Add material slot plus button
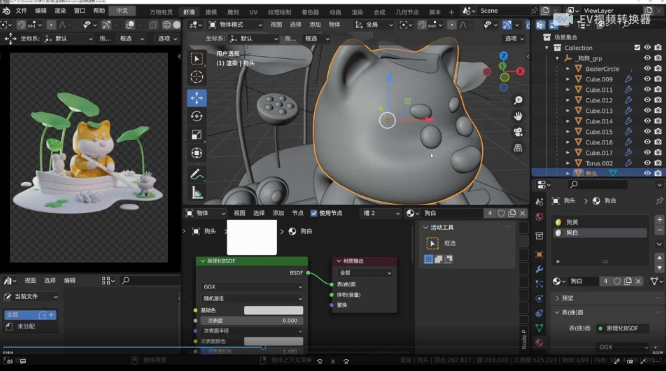This screenshot has height=371, width=666. (x=659, y=219)
